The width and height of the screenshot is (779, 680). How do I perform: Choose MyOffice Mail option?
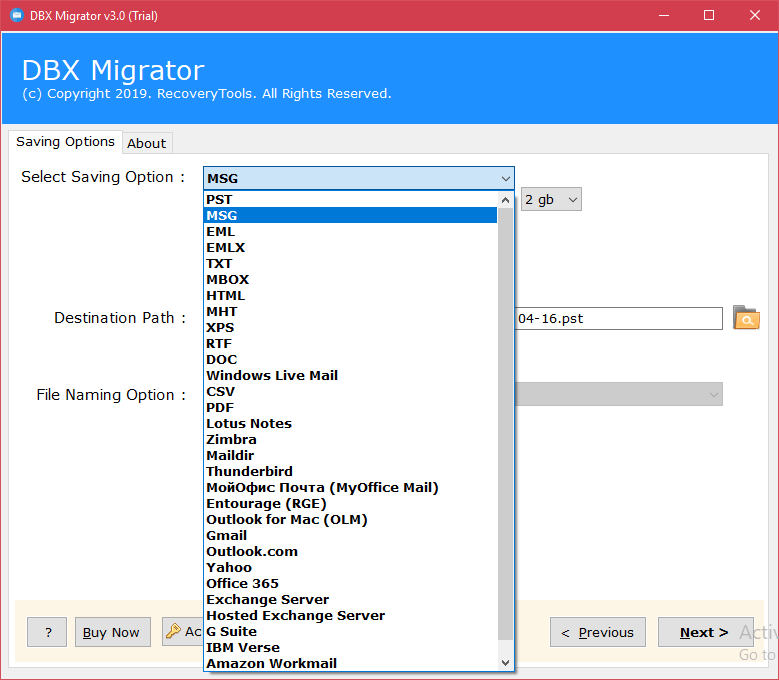pyautogui.click(x=351, y=487)
